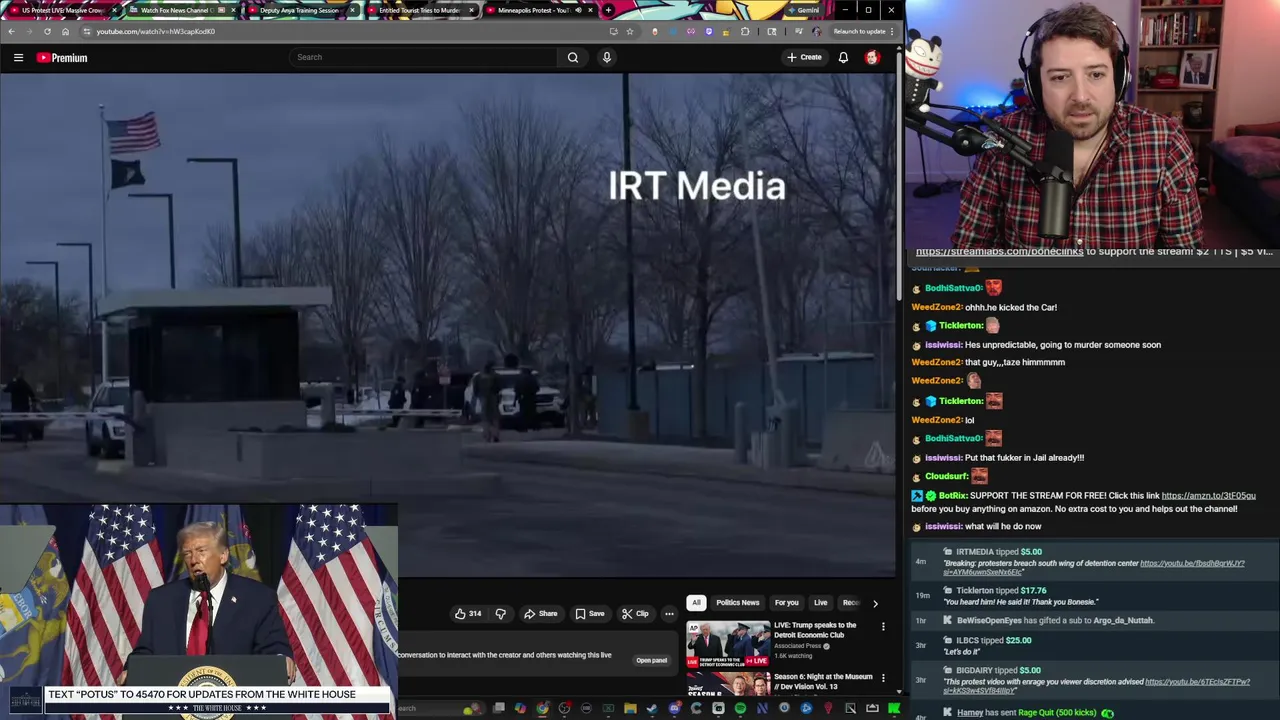
Task: Select the Live filter chip
Action: point(820,603)
